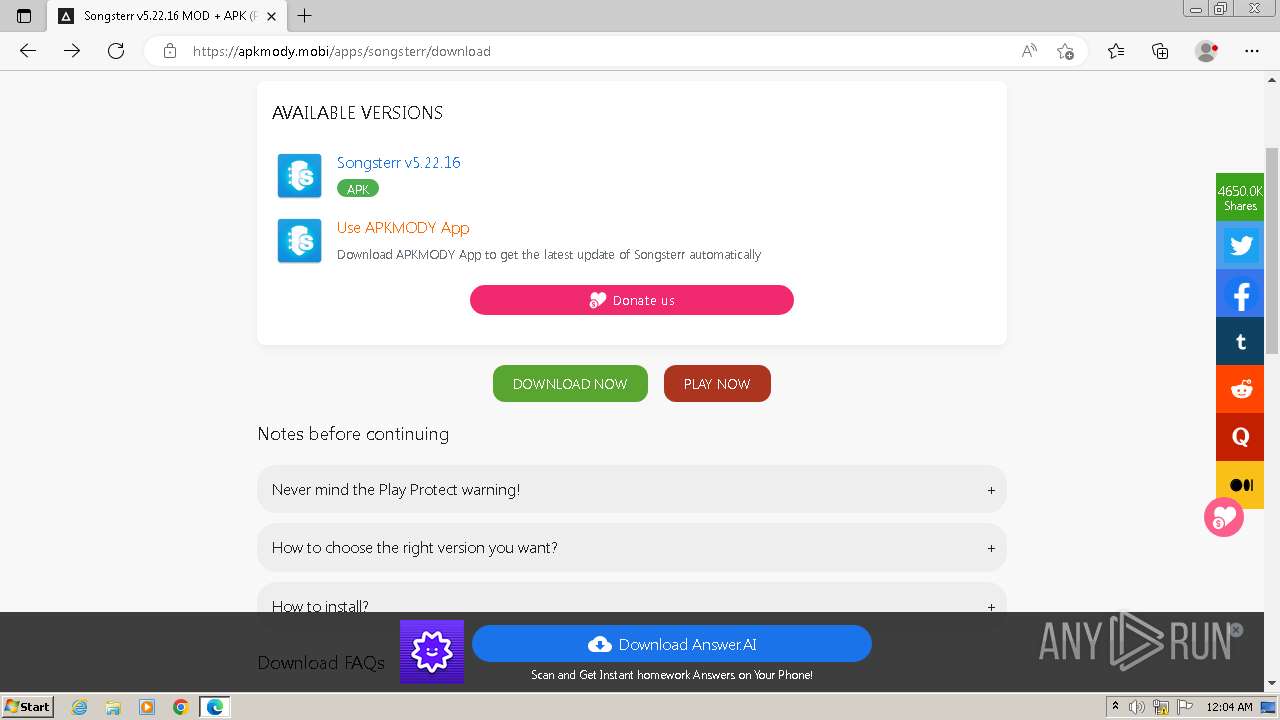This screenshot has width=1280, height=720.
Task: Share on Reddit
Action: (1241, 390)
